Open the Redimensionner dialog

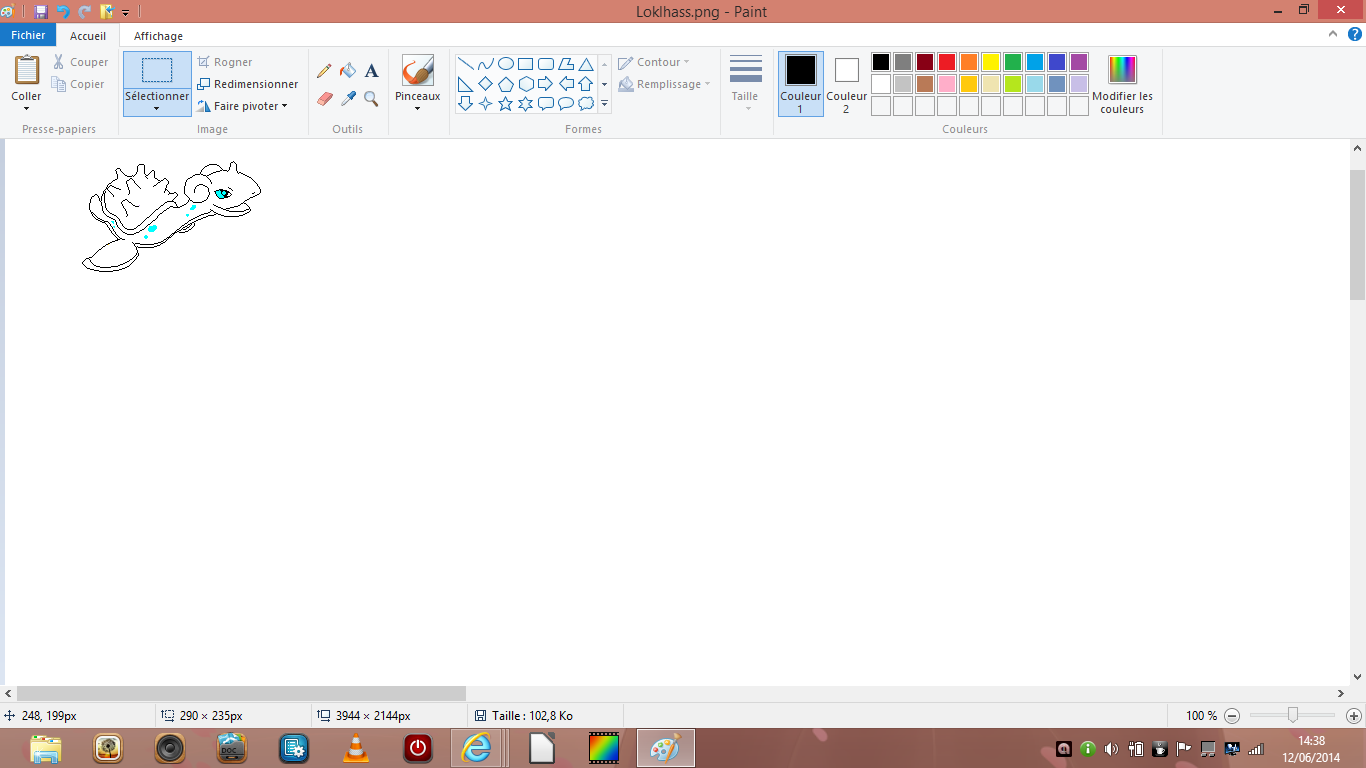click(248, 84)
